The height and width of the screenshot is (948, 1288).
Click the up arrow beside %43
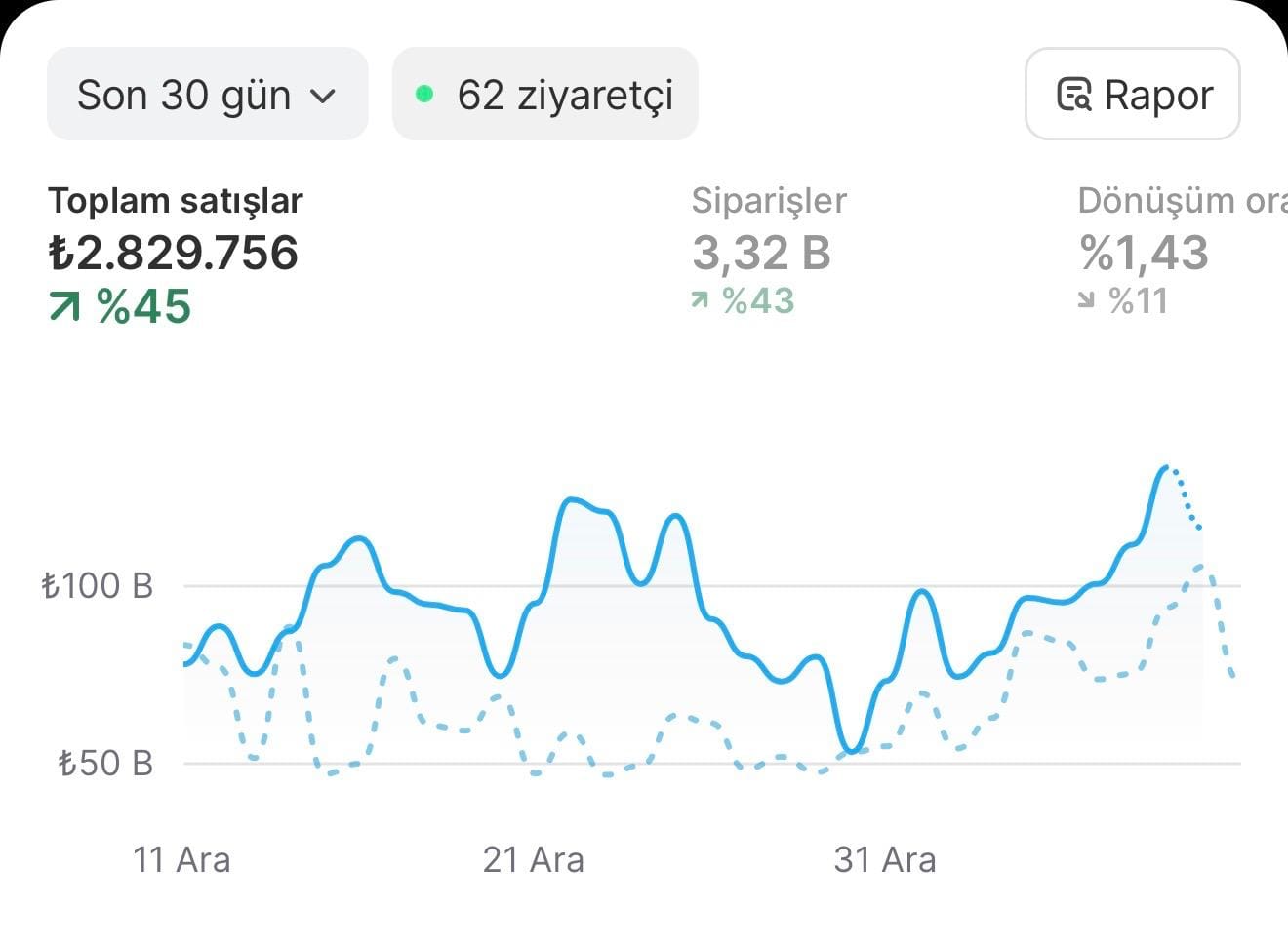pyautogui.click(x=699, y=300)
